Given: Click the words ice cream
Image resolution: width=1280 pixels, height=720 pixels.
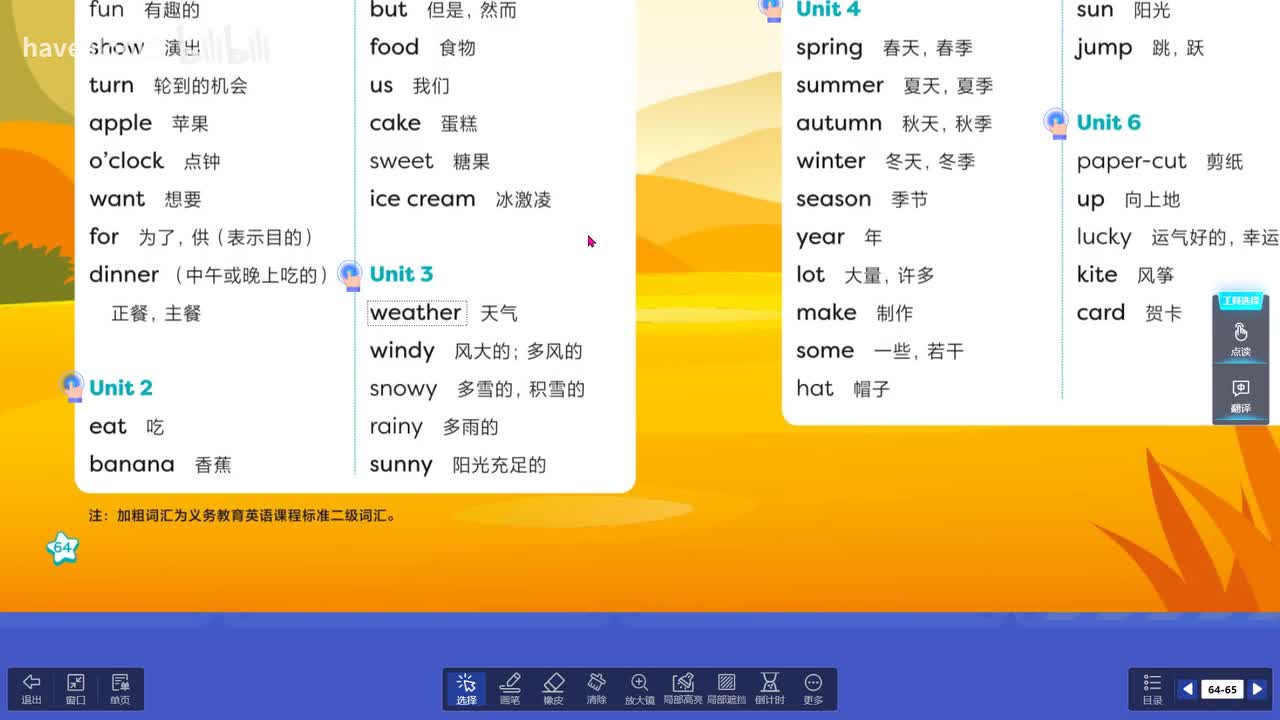Looking at the screenshot, I should coord(422,199).
